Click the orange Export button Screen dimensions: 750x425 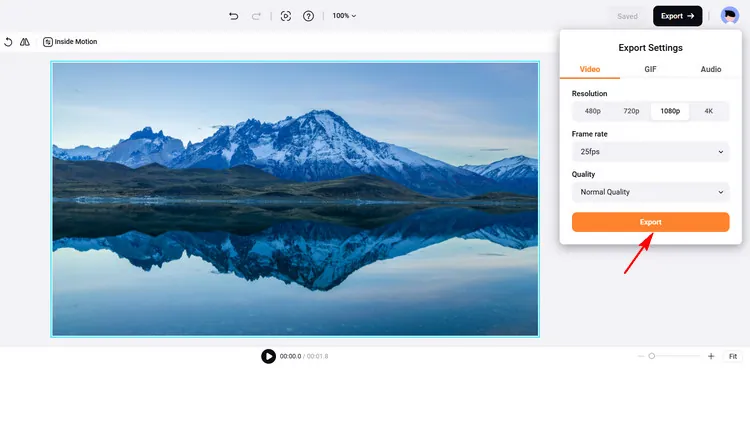pyautogui.click(x=651, y=222)
